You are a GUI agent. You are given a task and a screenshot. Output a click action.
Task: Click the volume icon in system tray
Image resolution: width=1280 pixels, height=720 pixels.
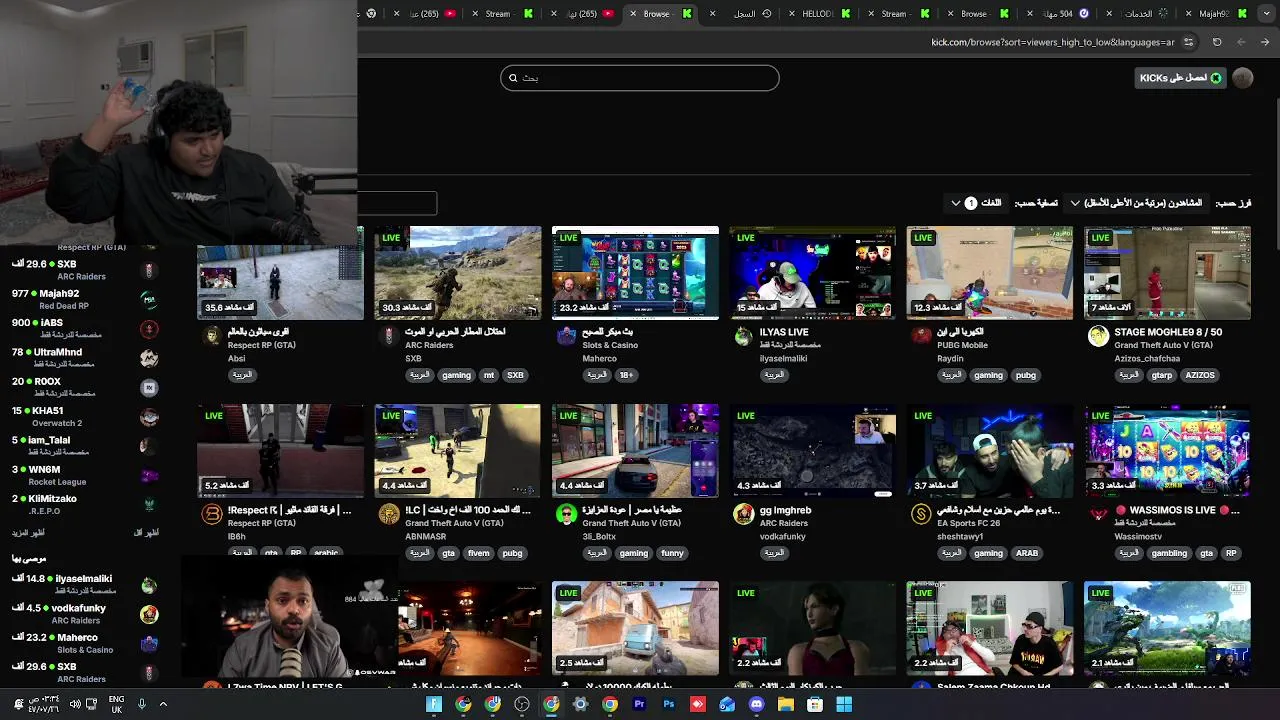[x=75, y=704]
